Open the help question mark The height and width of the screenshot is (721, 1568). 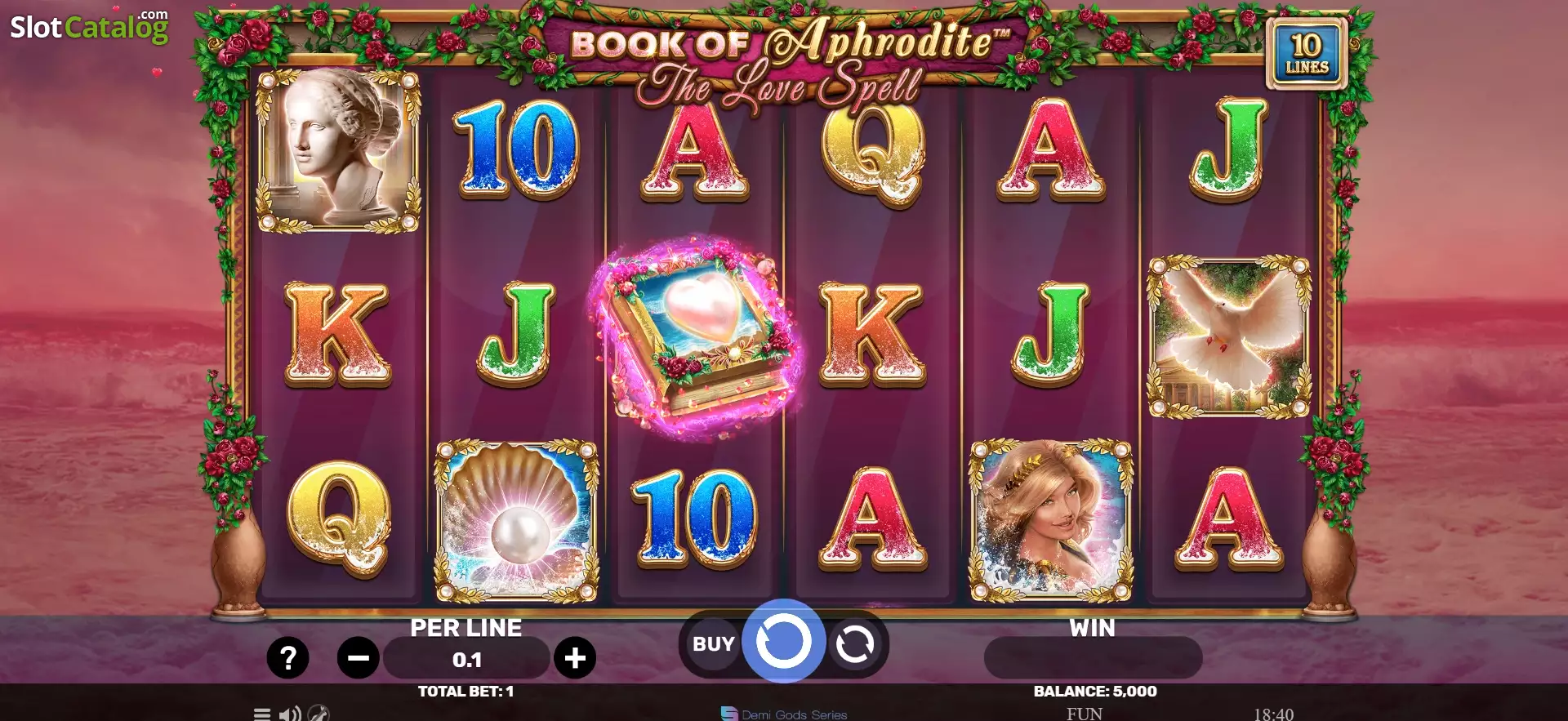coord(287,657)
